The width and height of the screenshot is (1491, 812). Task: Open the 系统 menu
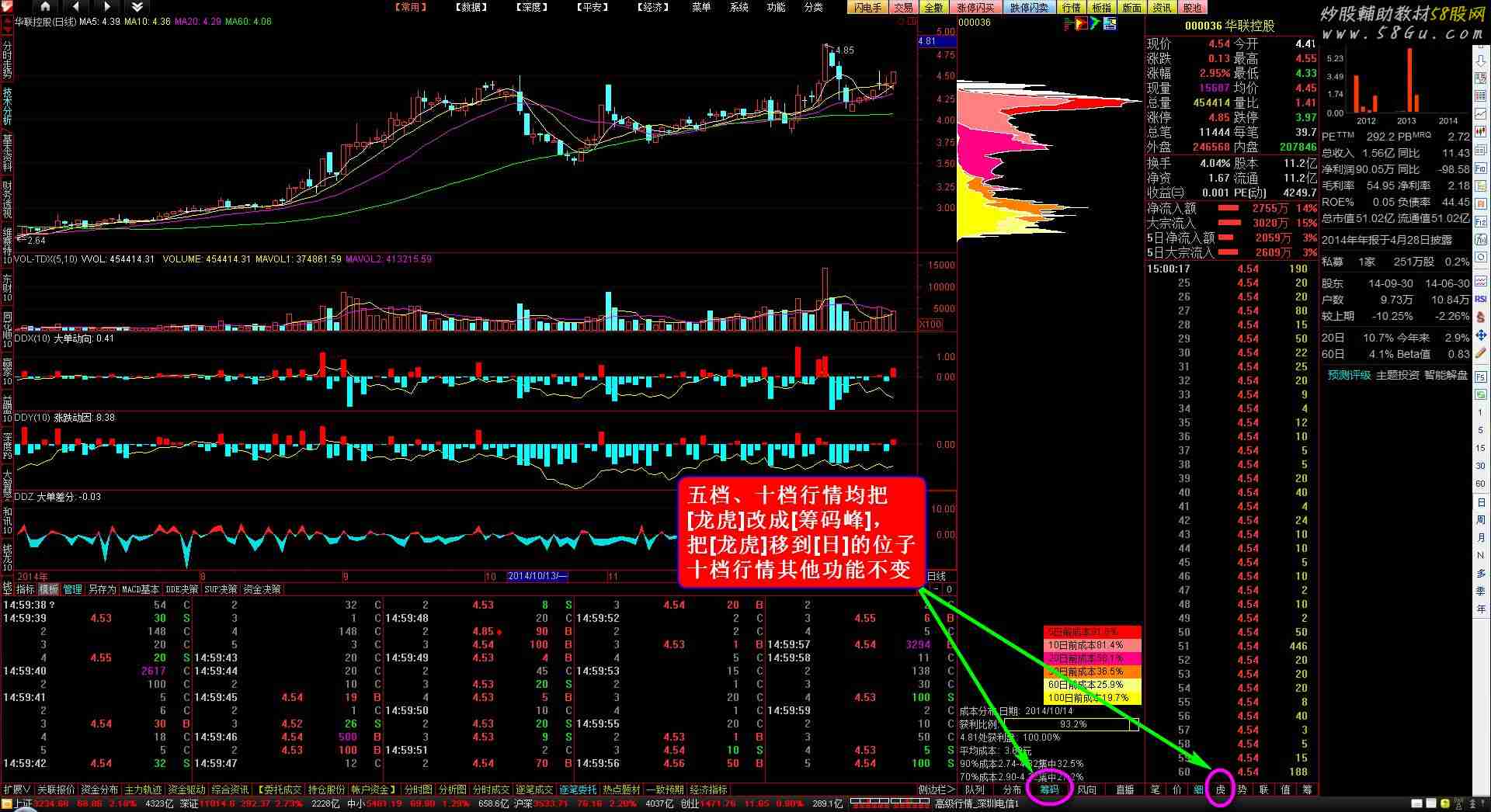click(x=739, y=7)
